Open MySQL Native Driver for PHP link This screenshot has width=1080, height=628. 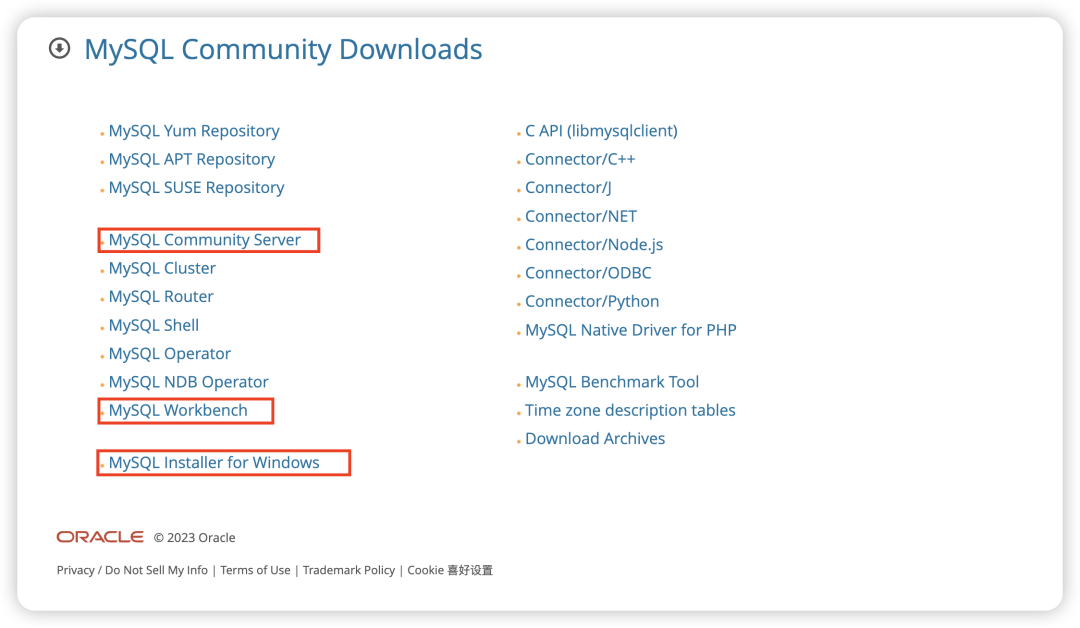pos(630,330)
